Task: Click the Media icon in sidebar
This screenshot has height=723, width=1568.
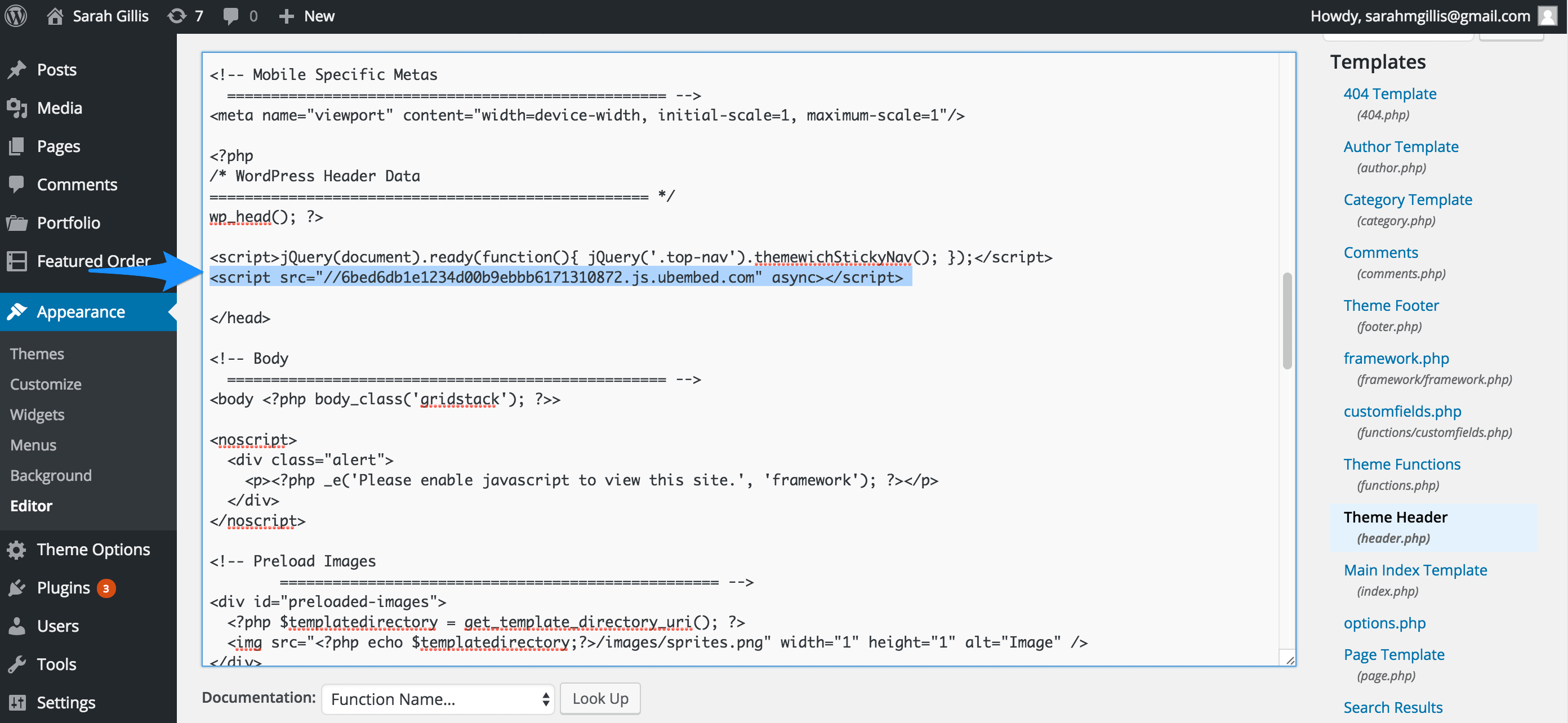Action: coord(17,108)
